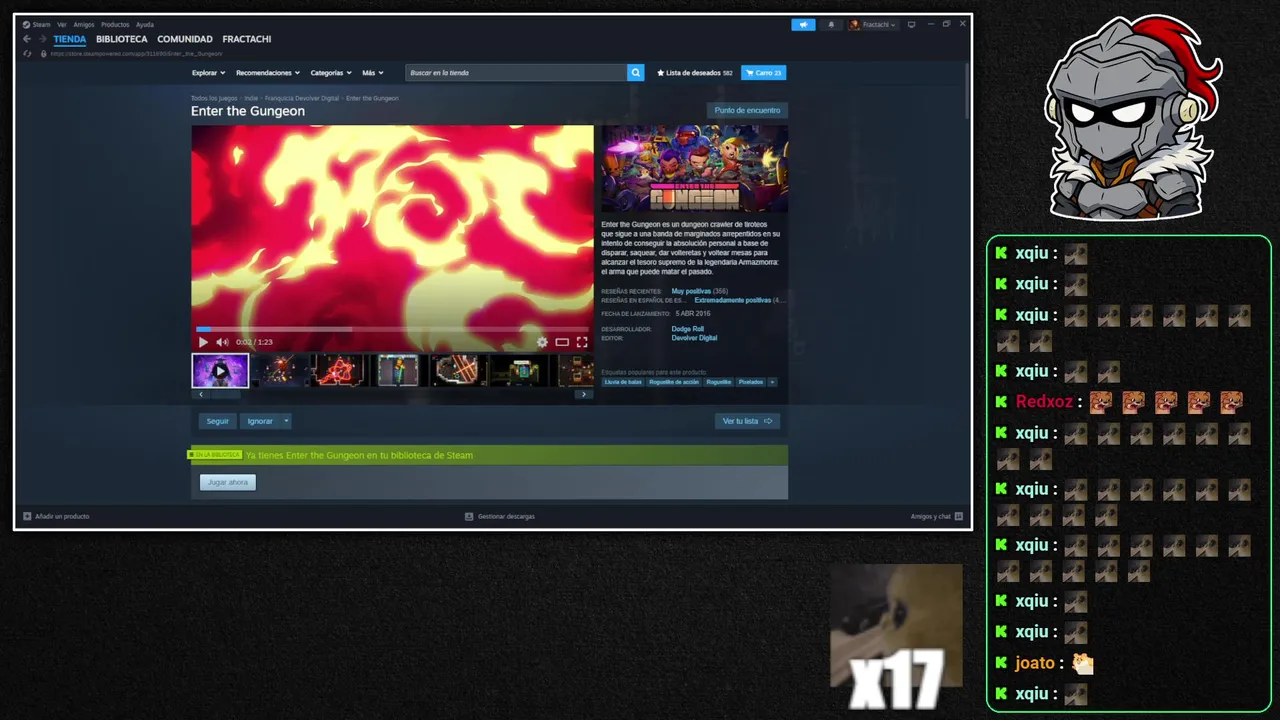This screenshot has height=720, width=1280.
Task: Click the store URL address text
Action: tap(135, 54)
